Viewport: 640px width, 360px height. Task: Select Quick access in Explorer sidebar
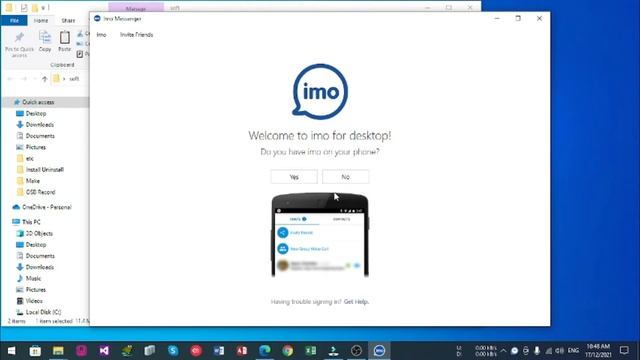point(38,102)
